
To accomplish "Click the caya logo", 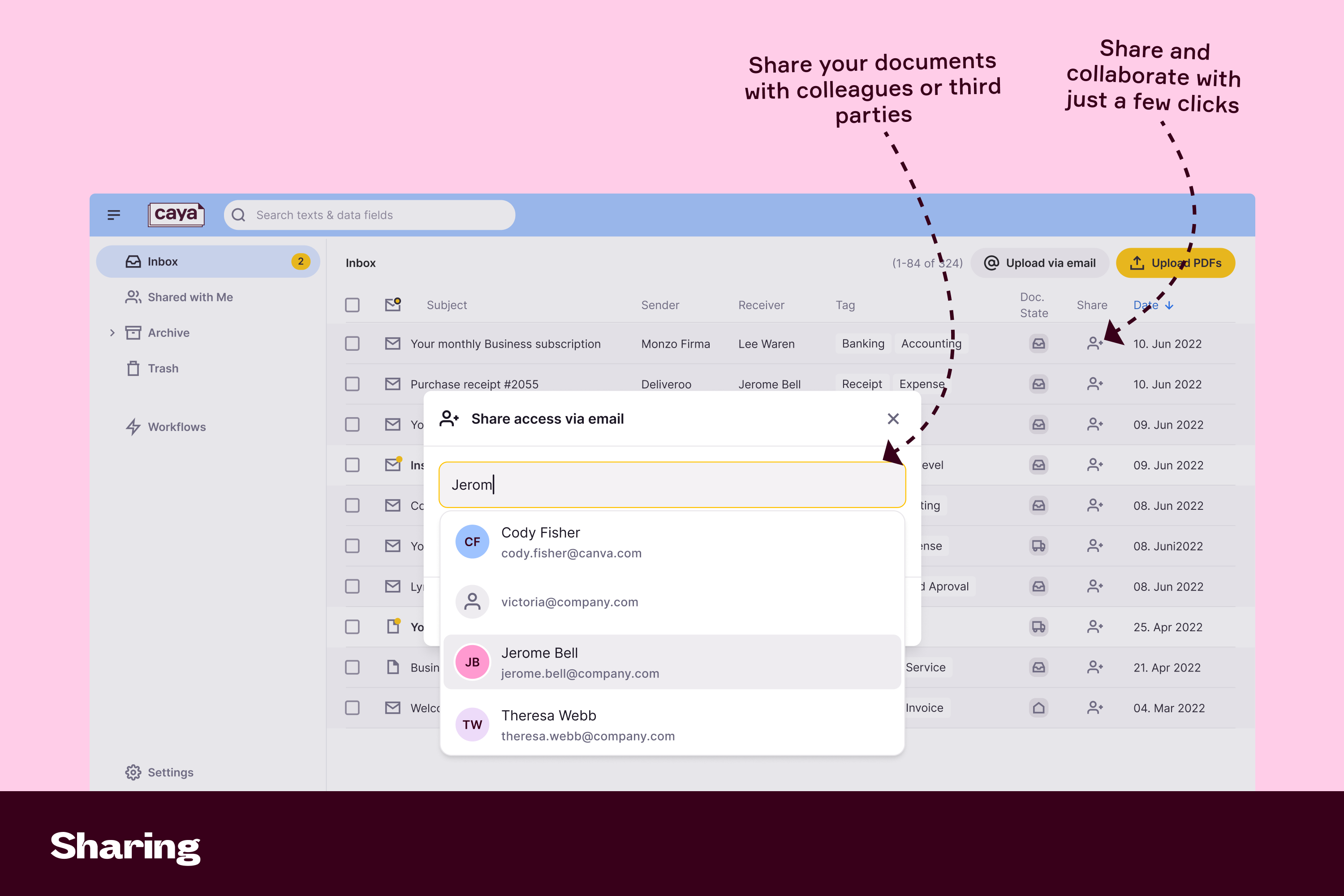I will [x=176, y=215].
